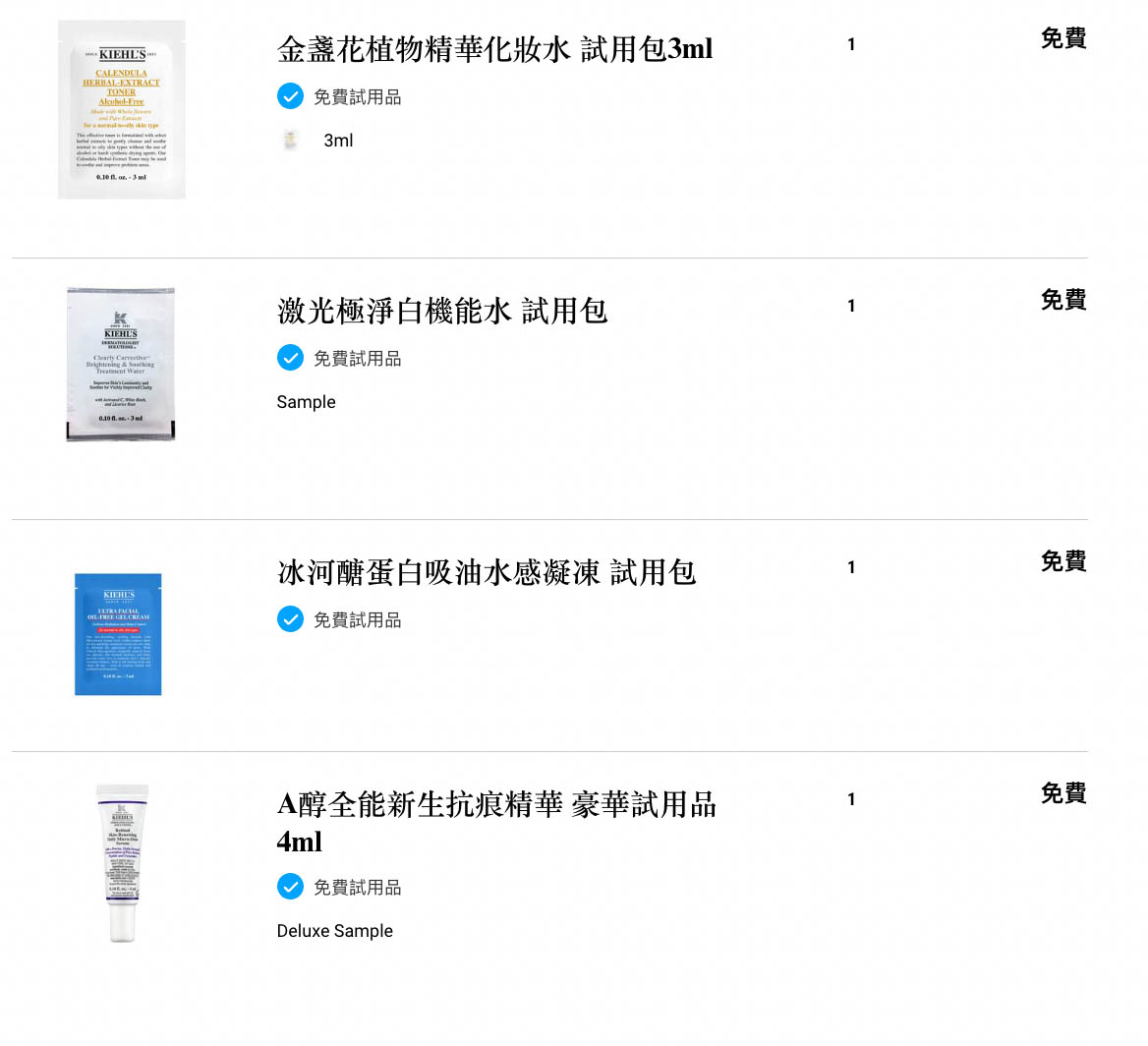This screenshot has height=1046, width=1148.
Task: Open 冰河醣蛋白吸油水感凝凍 試用包 product title
Action: click(487, 572)
